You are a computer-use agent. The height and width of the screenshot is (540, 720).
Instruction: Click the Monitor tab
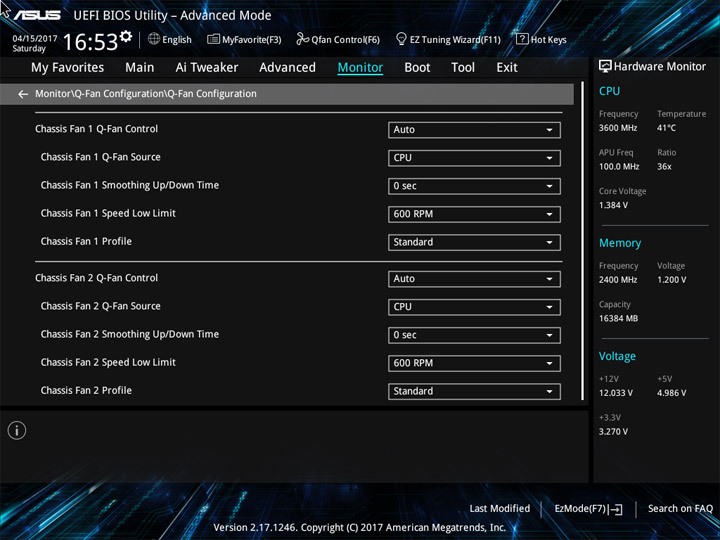pyautogui.click(x=360, y=68)
